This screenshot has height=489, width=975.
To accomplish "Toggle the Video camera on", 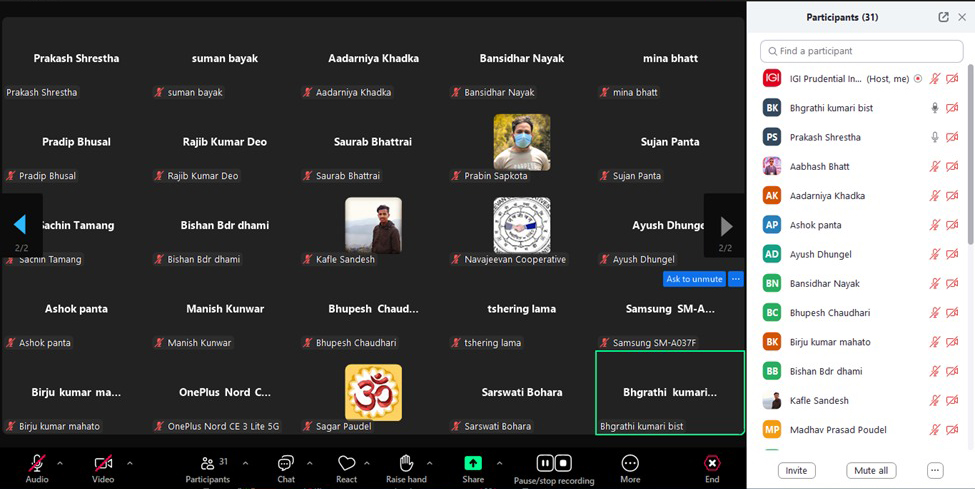I will pos(103,463).
